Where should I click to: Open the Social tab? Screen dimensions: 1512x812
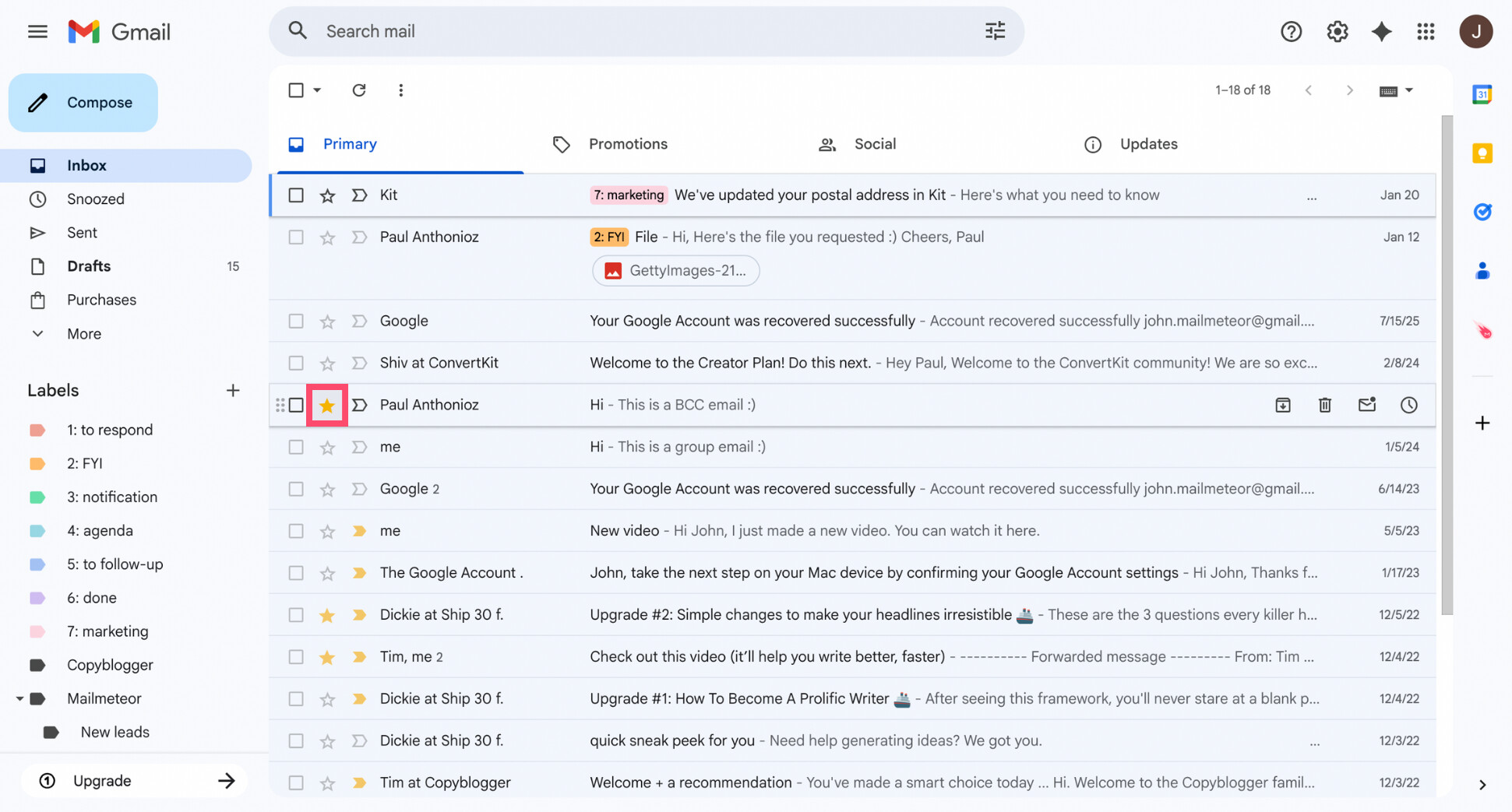874,144
